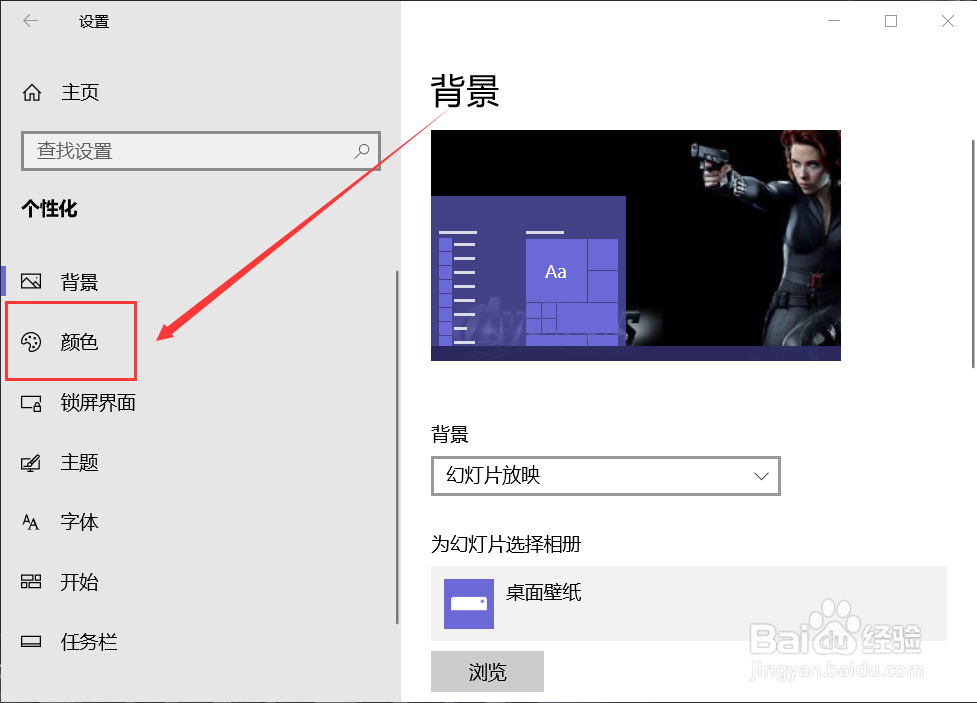Click the 字体 font icon
This screenshot has height=703, width=977.
(31, 522)
